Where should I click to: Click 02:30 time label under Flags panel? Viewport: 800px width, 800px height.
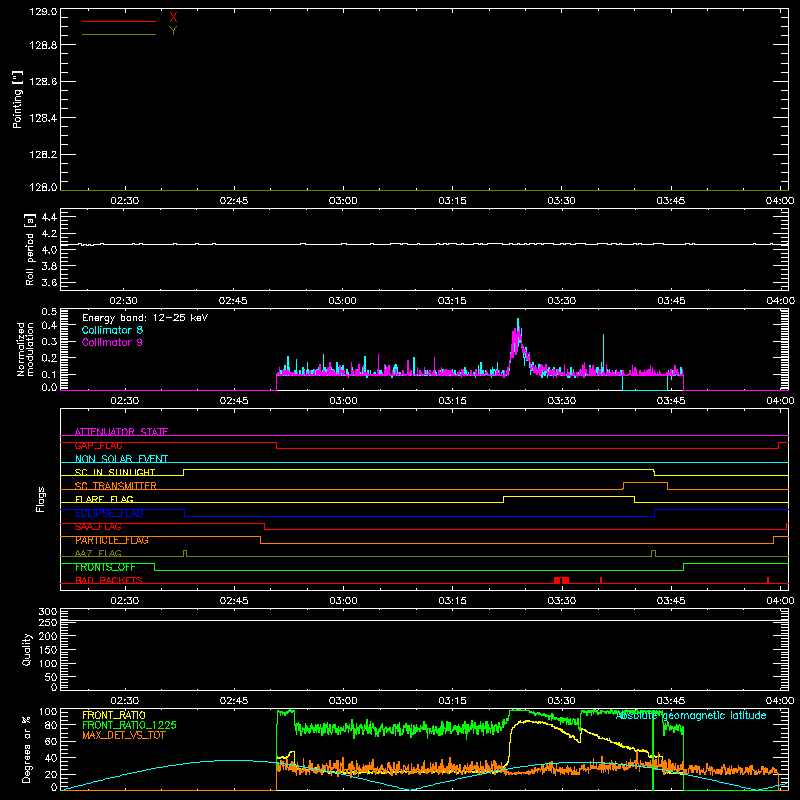(x=124, y=601)
